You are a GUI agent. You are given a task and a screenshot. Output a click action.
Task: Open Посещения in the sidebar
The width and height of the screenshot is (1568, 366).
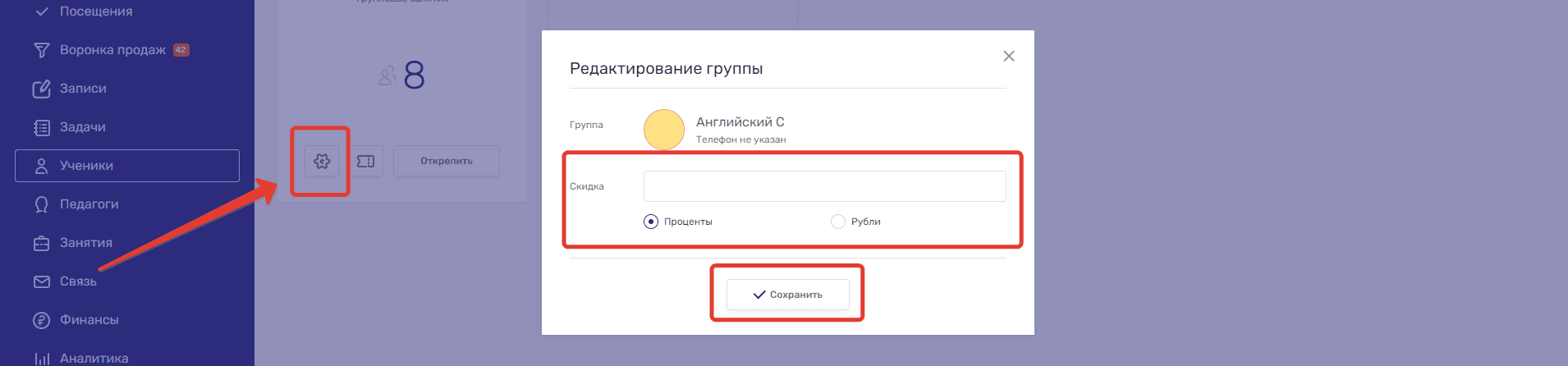pos(95,11)
